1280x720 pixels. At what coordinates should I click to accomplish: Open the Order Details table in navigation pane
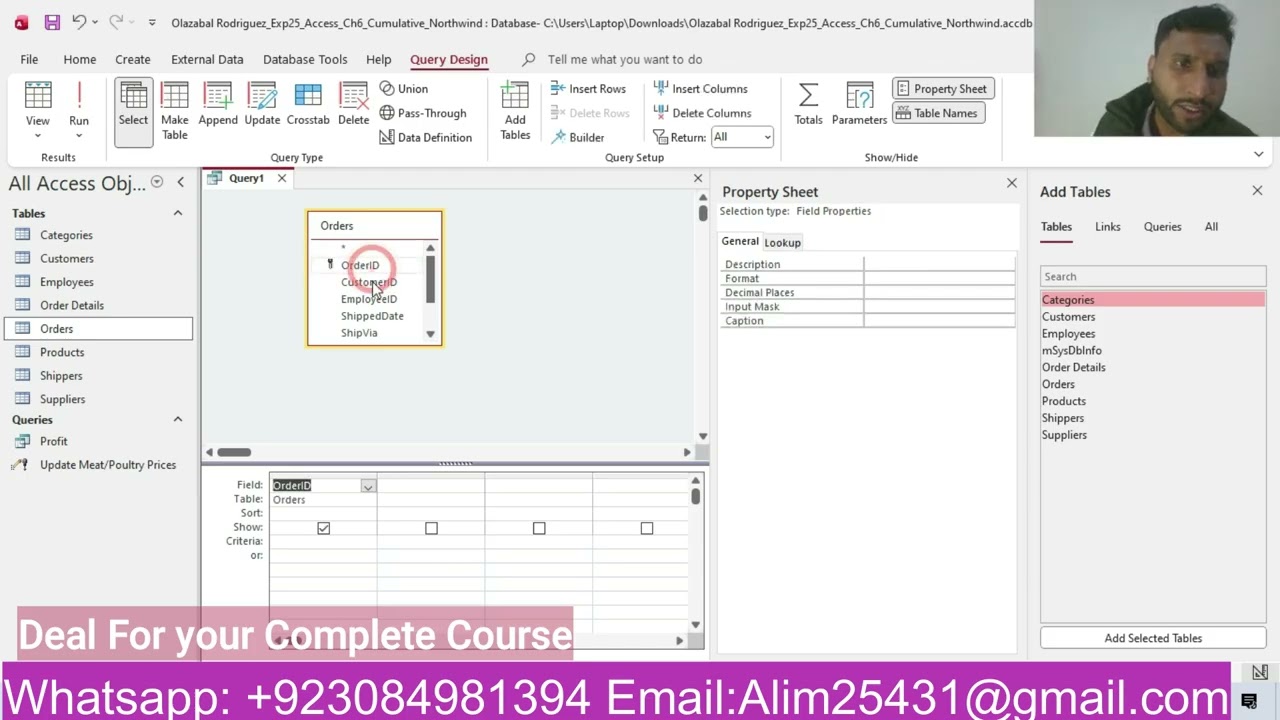pyautogui.click(x=72, y=305)
